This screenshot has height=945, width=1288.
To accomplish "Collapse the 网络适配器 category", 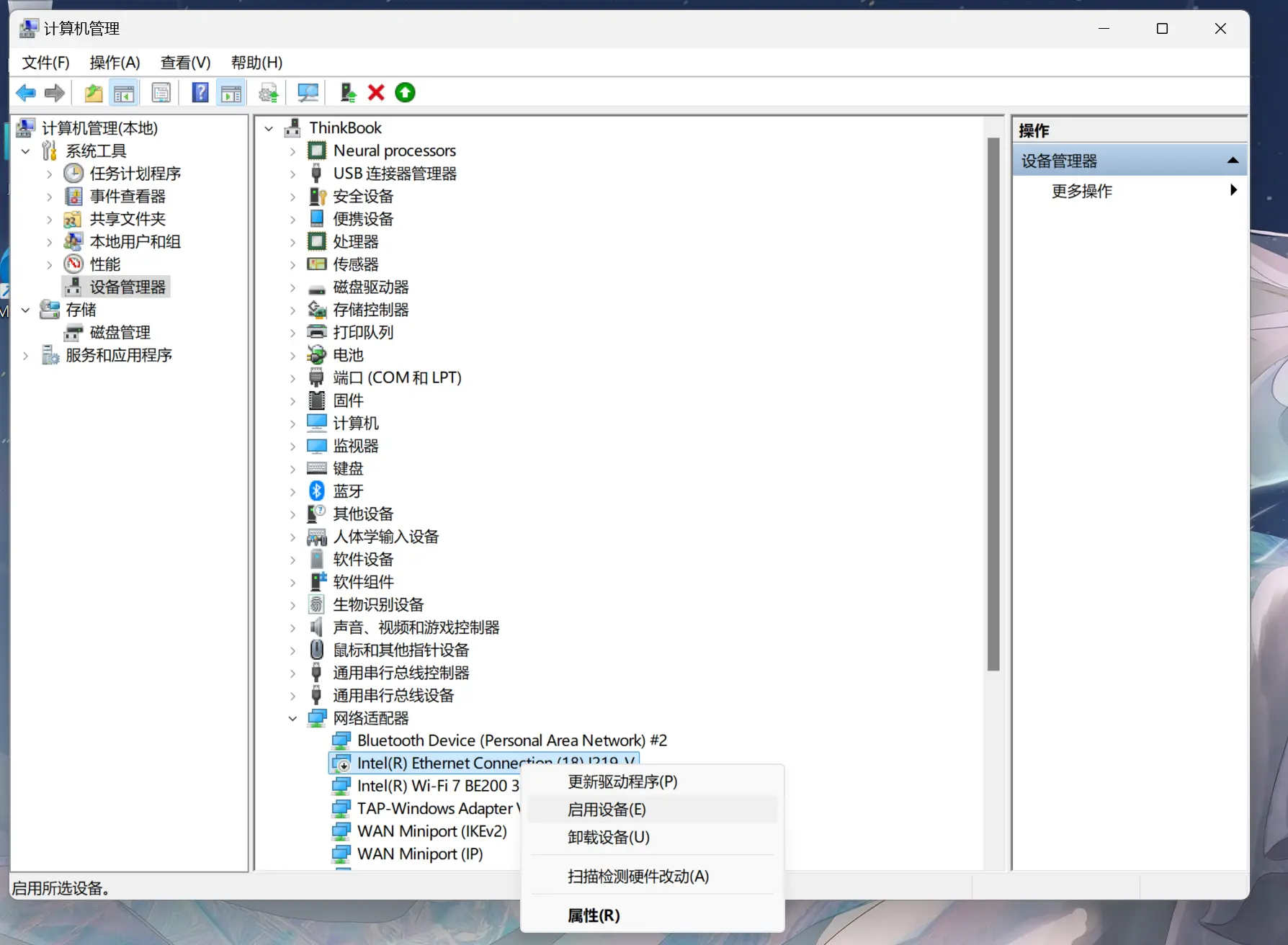I will [292, 719].
